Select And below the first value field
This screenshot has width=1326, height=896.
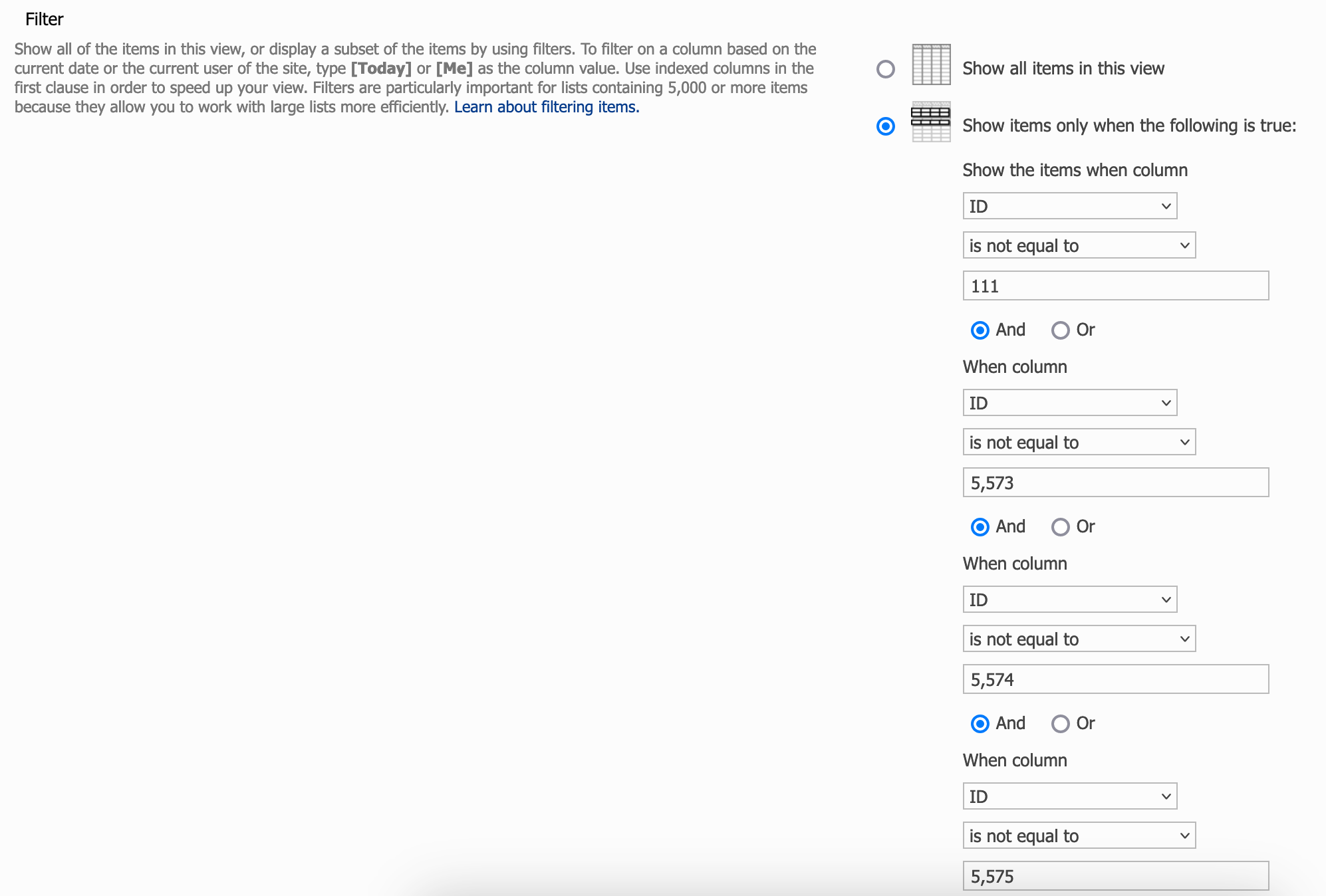click(980, 330)
